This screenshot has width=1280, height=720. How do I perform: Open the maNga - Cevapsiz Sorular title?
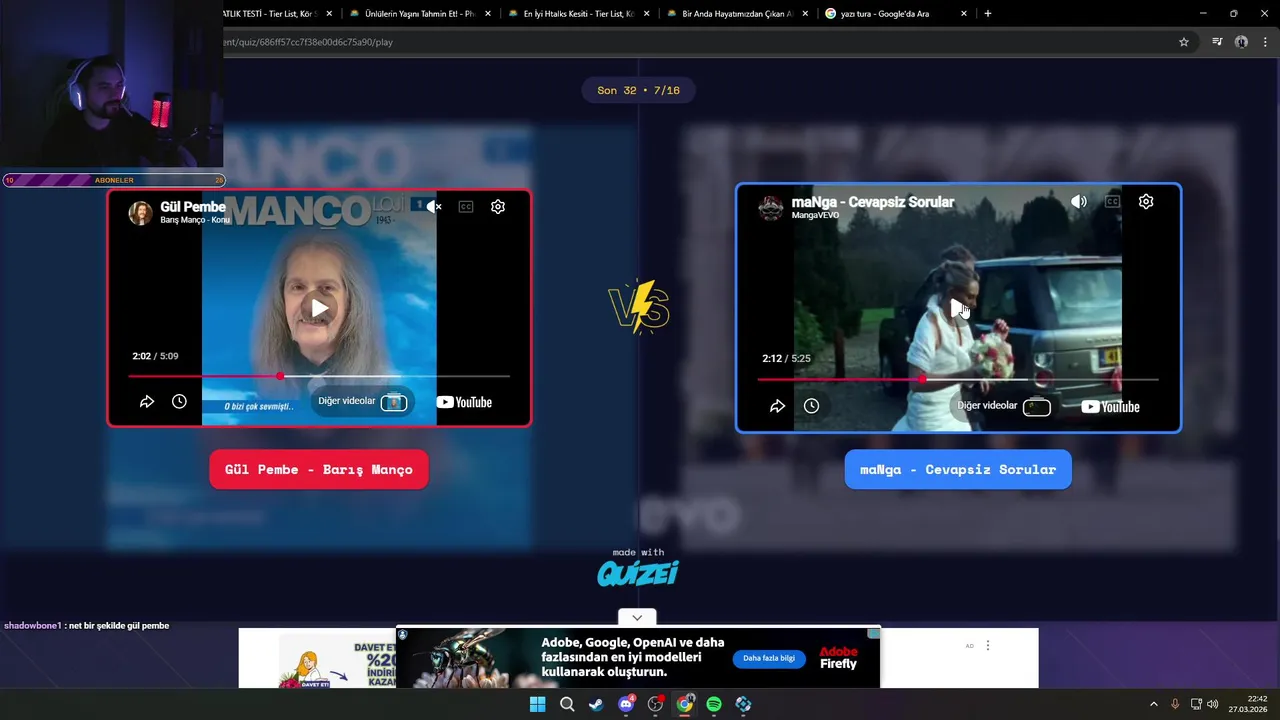coord(873,202)
